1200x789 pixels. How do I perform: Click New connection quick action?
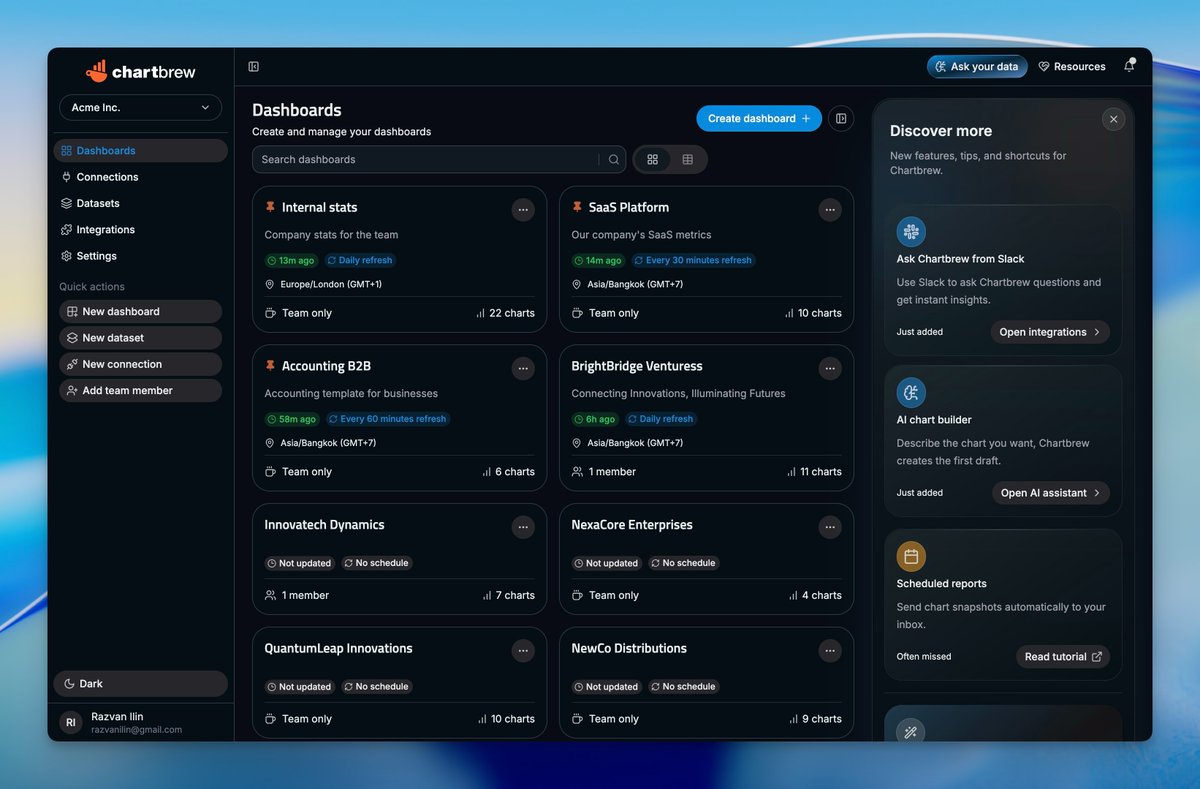point(140,364)
